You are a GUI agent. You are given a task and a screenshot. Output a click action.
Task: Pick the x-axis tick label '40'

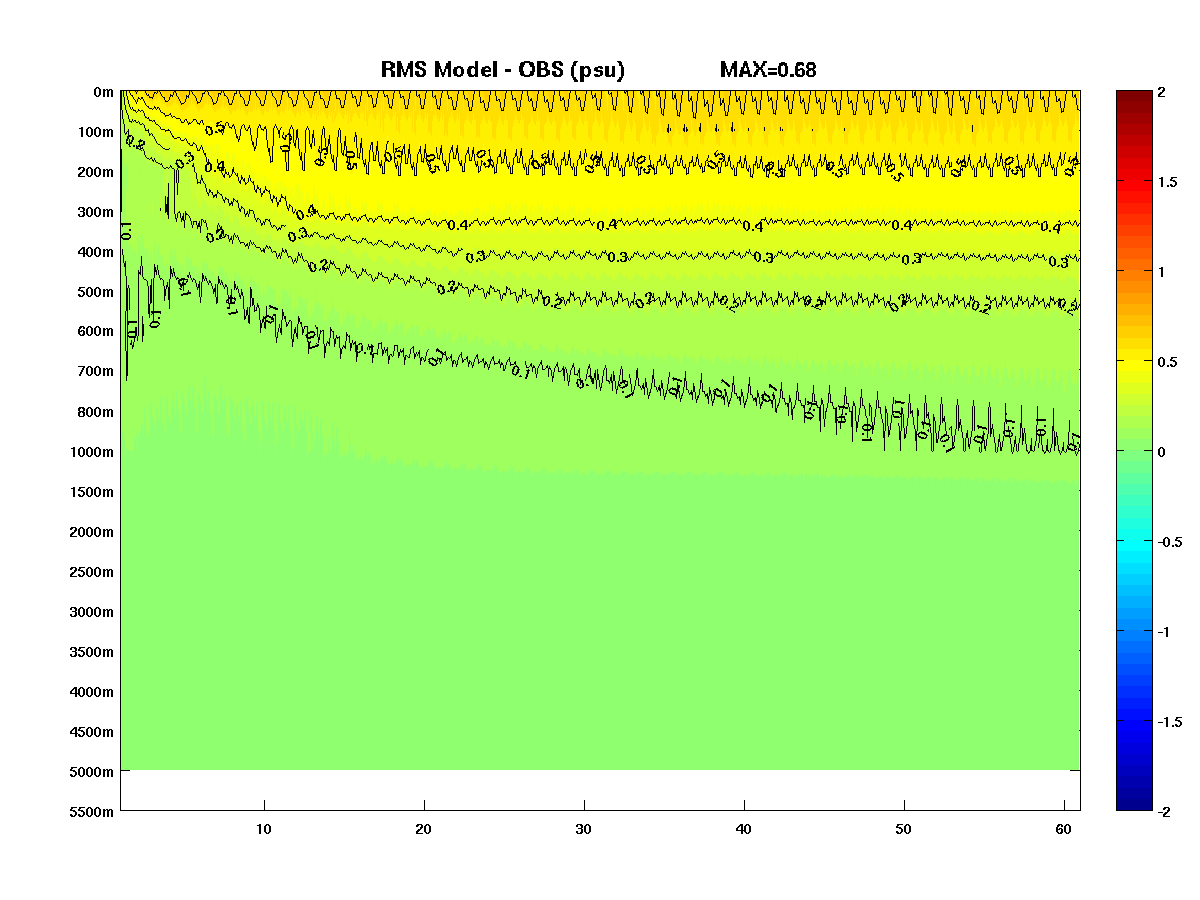tap(744, 830)
